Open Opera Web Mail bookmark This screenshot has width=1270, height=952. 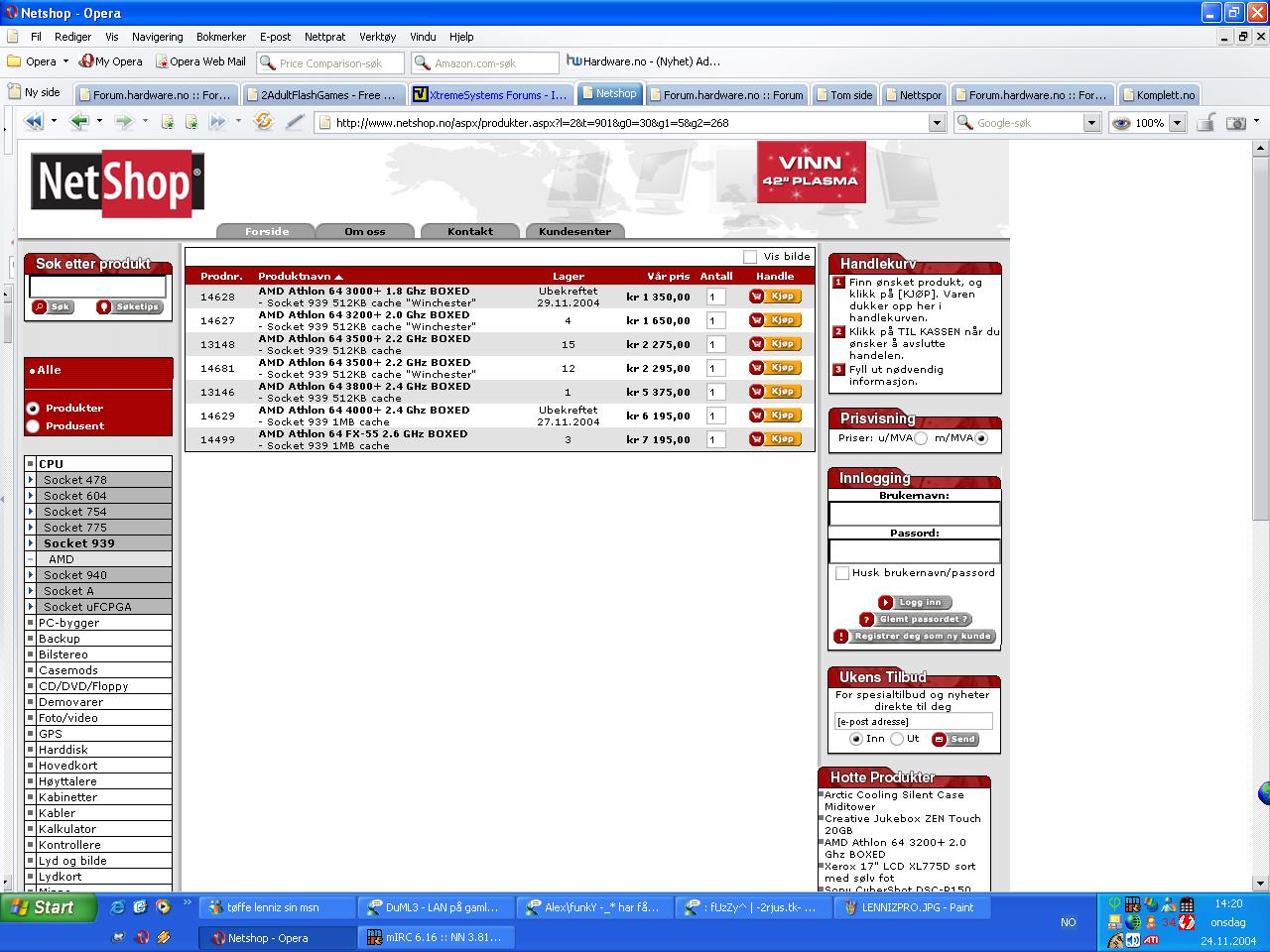tap(199, 61)
